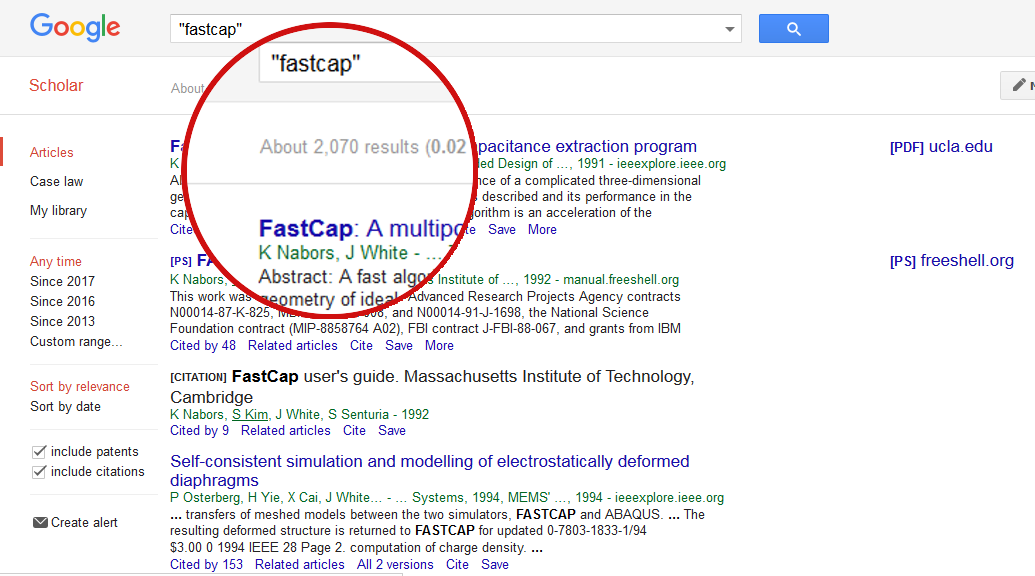Open Custom range date filter

coord(76,341)
